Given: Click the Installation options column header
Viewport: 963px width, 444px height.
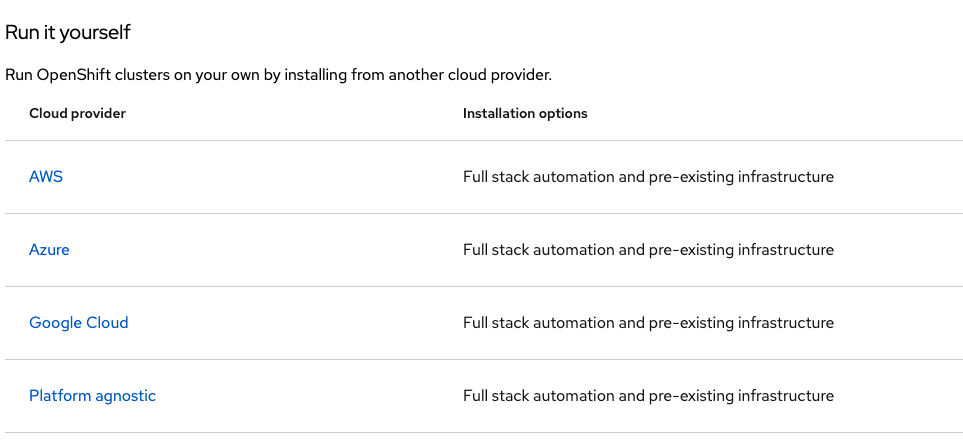Looking at the screenshot, I should [525, 114].
